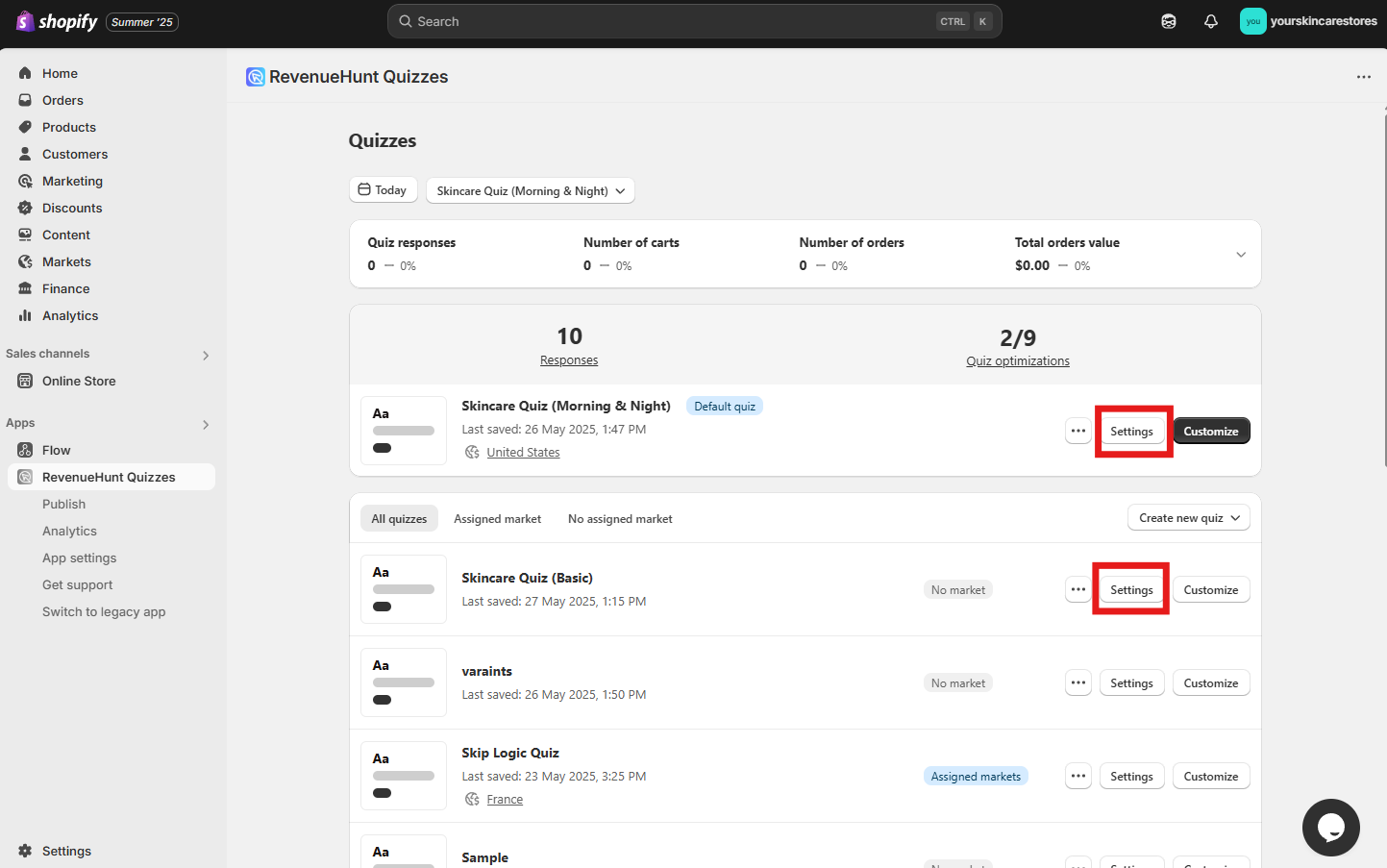Click the Assigned markets badge

click(976, 776)
